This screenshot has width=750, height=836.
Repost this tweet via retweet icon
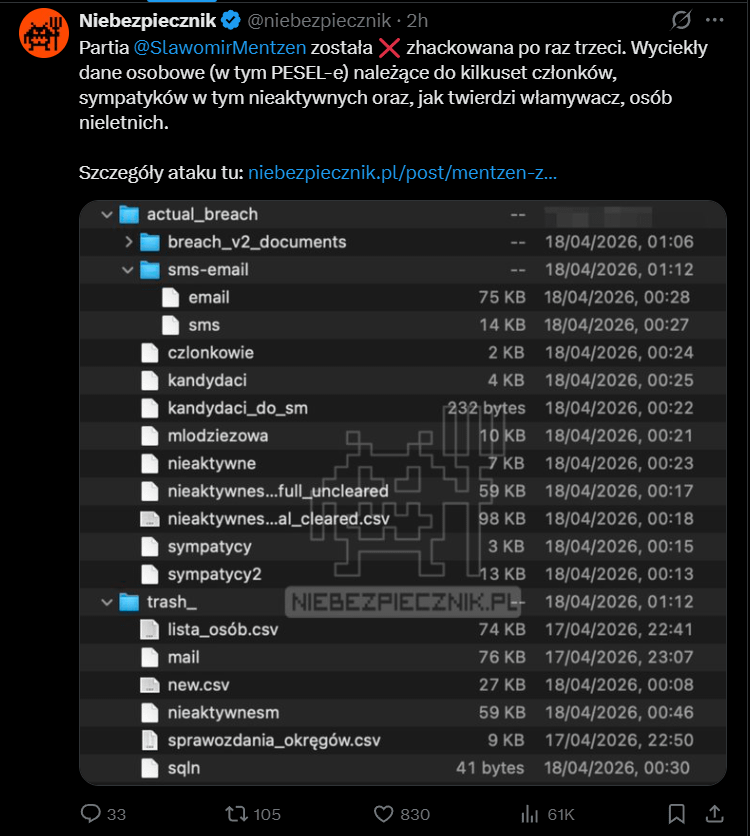(237, 813)
